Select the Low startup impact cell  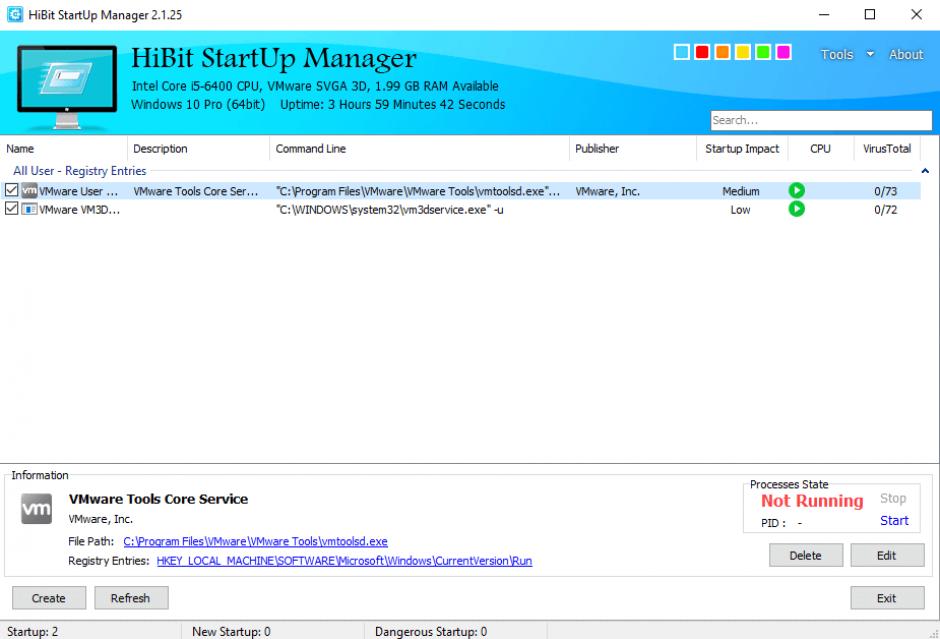[740, 210]
